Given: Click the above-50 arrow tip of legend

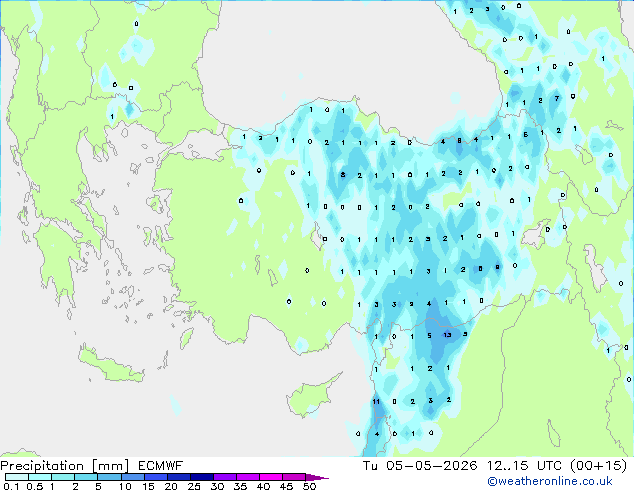Looking at the screenshot, I should (x=317, y=477).
